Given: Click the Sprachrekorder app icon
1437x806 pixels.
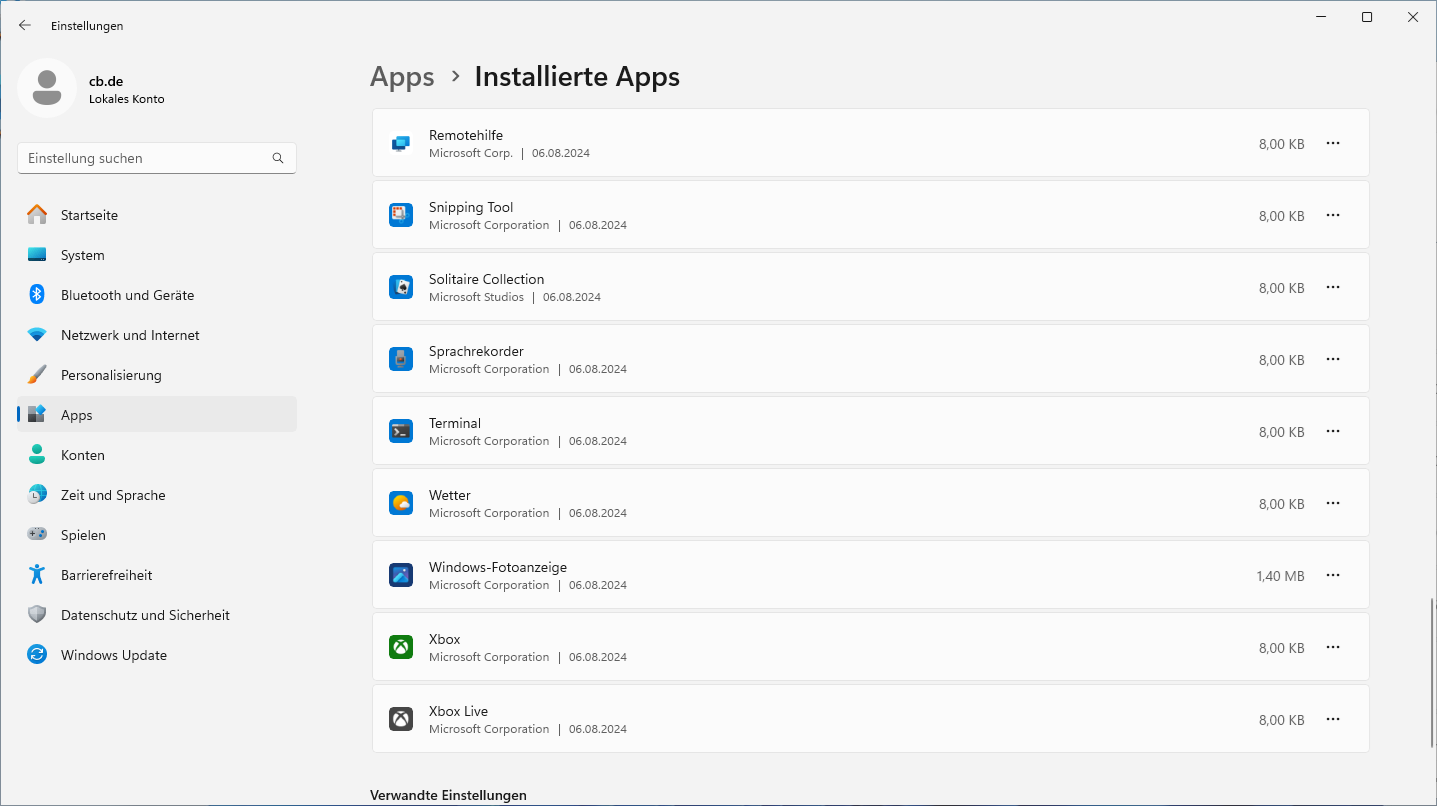Looking at the screenshot, I should click(401, 359).
